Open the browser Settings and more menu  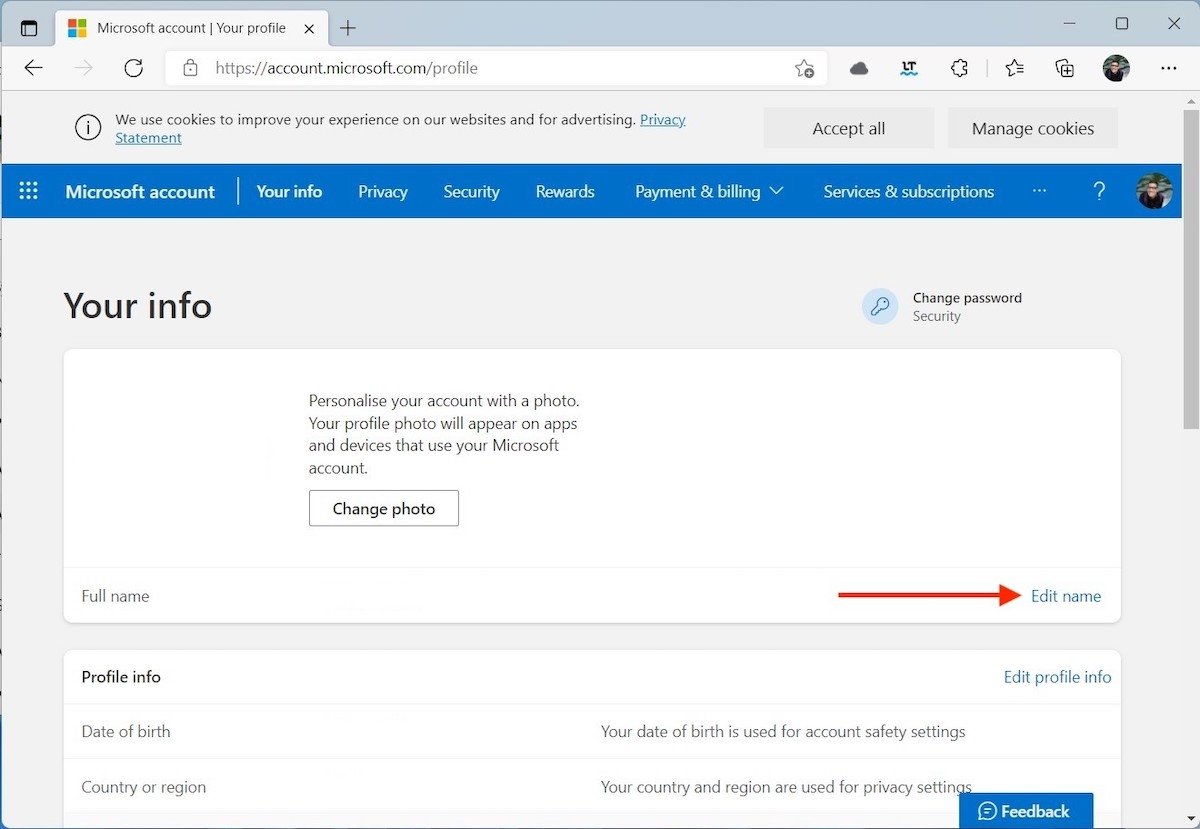(x=1168, y=68)
